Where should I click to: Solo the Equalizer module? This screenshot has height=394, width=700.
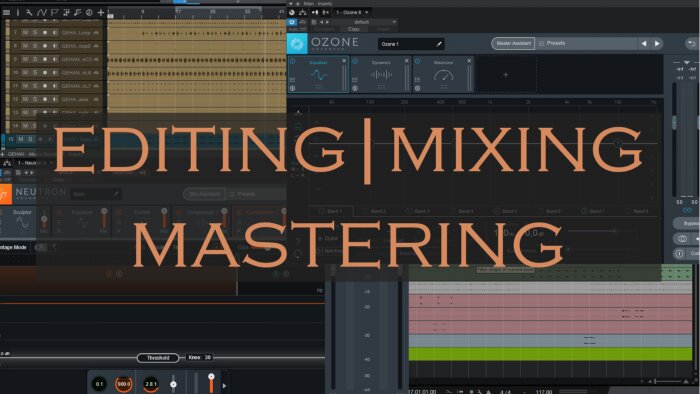tap(292, 88)
